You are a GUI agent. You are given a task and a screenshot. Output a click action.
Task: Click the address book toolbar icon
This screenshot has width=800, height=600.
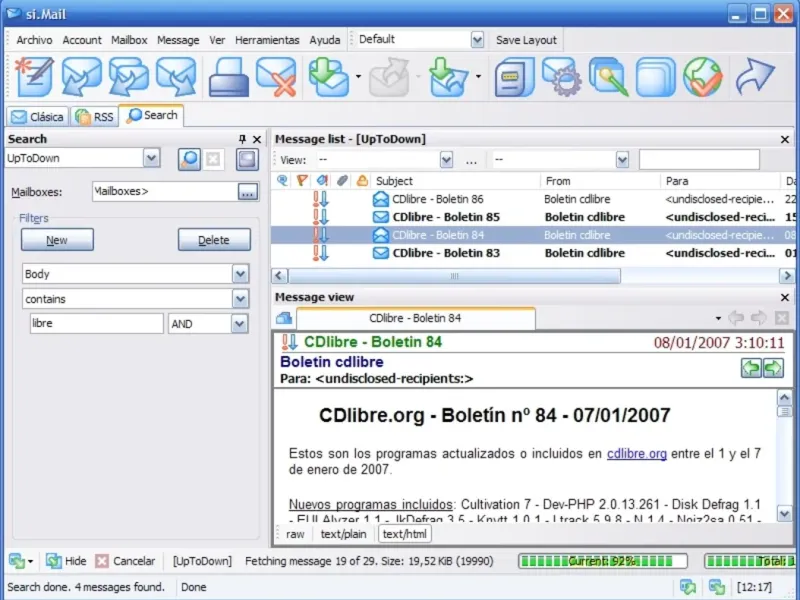[x=513, y=77]
